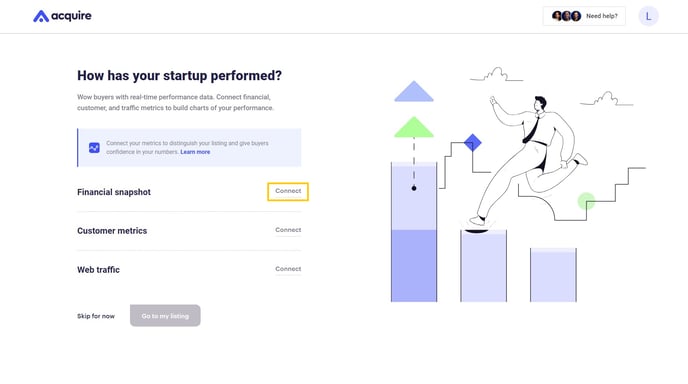
Task: Connect Web traffic
Action: point(288,269)
